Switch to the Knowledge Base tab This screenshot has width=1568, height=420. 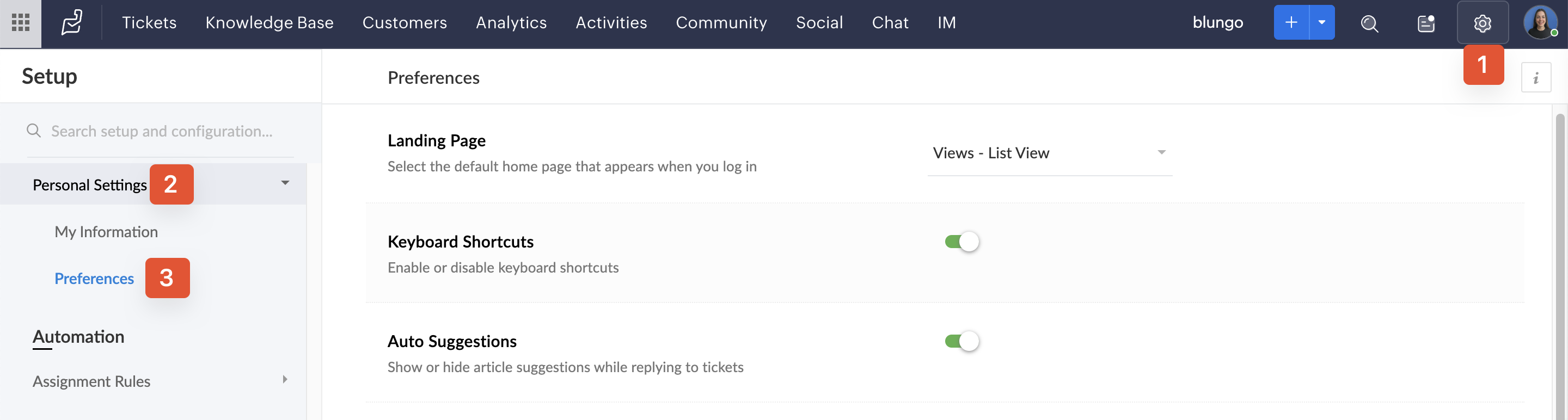pos(269,23)
